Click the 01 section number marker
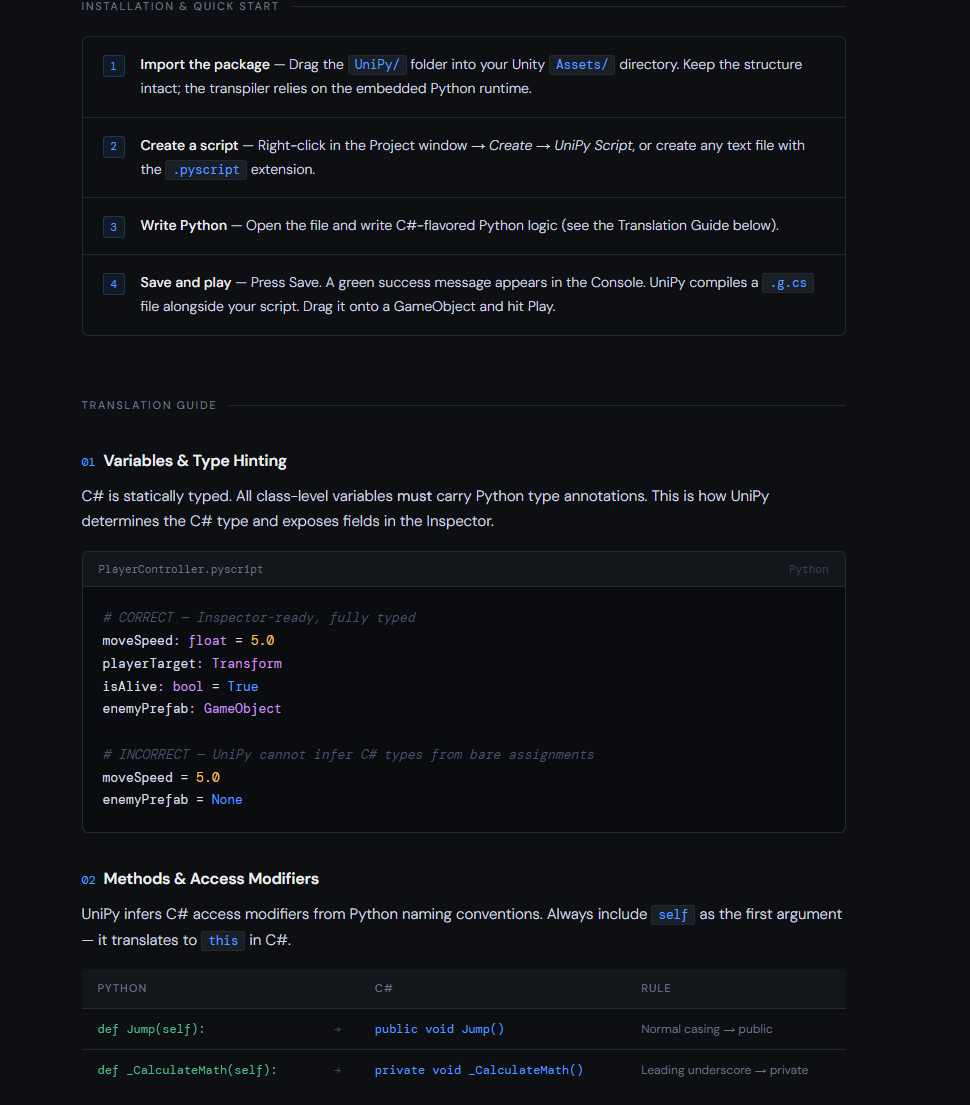Image resolution: width=970 pixels, height=1105 pixels. 88,462
